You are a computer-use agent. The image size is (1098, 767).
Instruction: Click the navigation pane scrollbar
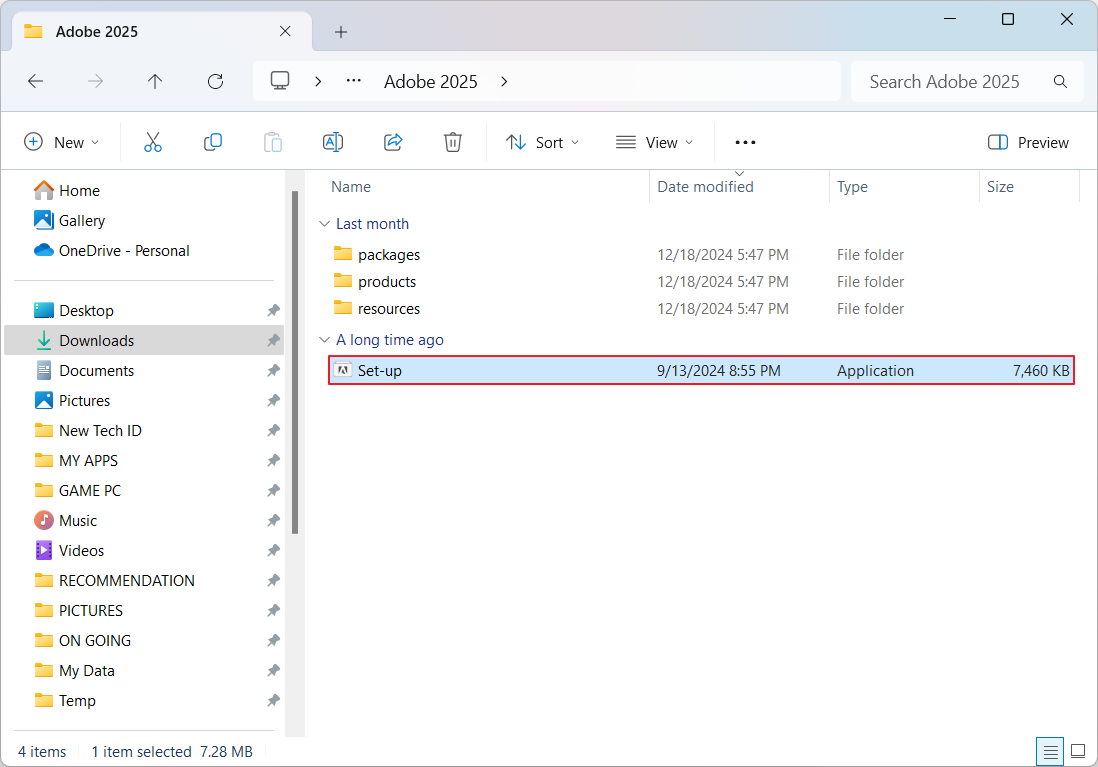[x=295, y=362]
